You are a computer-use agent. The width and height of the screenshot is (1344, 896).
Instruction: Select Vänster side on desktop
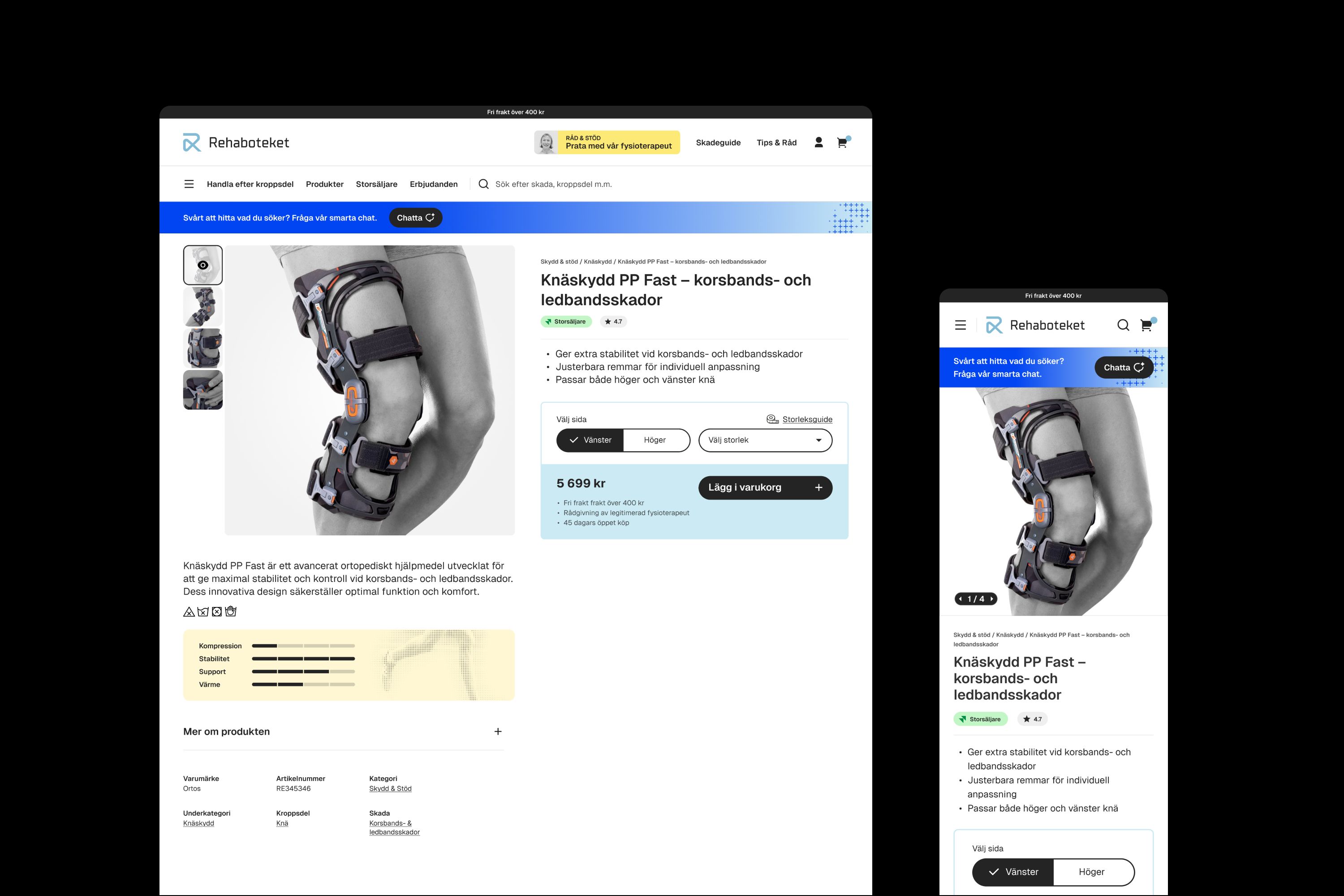(590, 440)
